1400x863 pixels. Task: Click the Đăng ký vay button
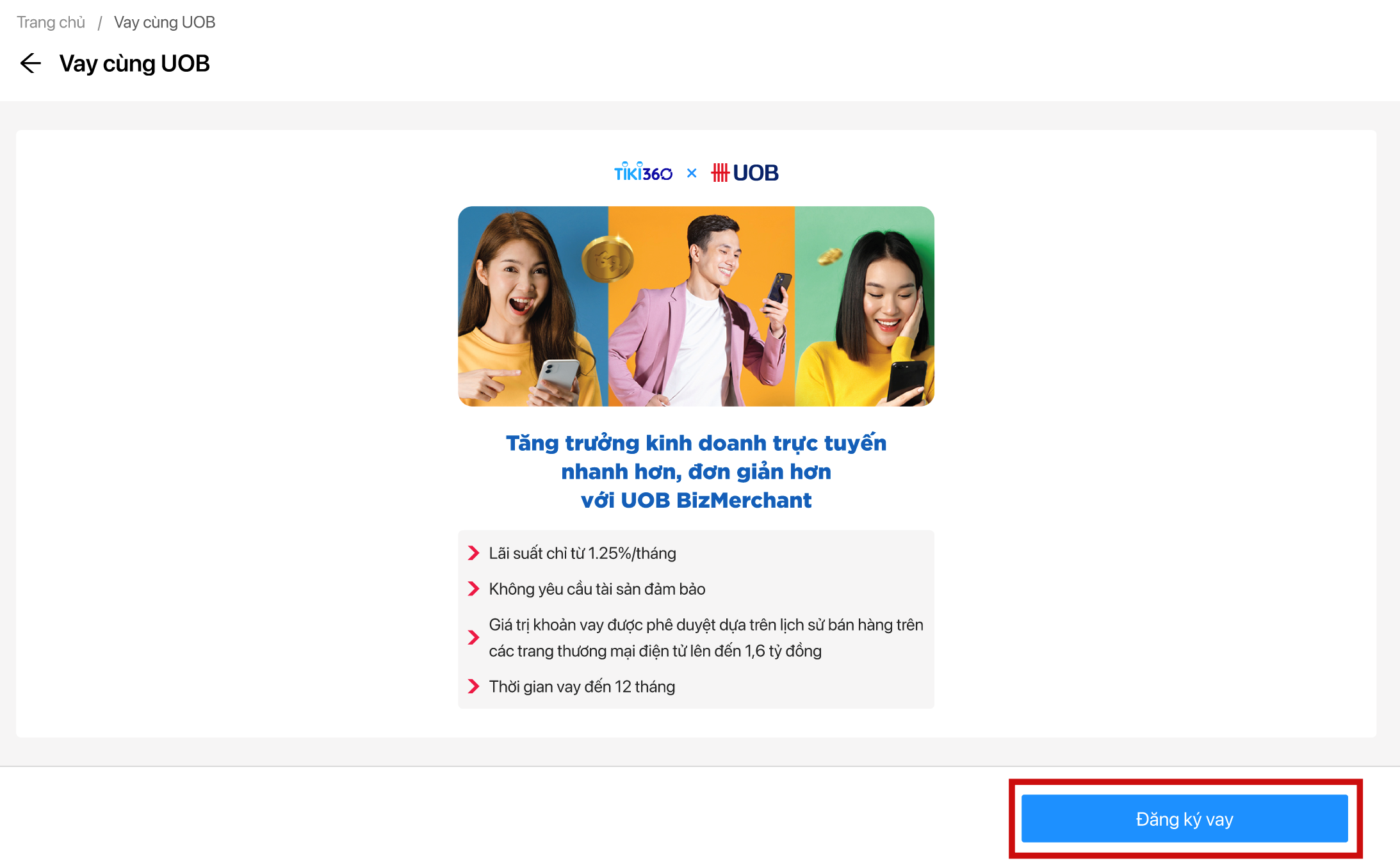tap(1184, 819)
